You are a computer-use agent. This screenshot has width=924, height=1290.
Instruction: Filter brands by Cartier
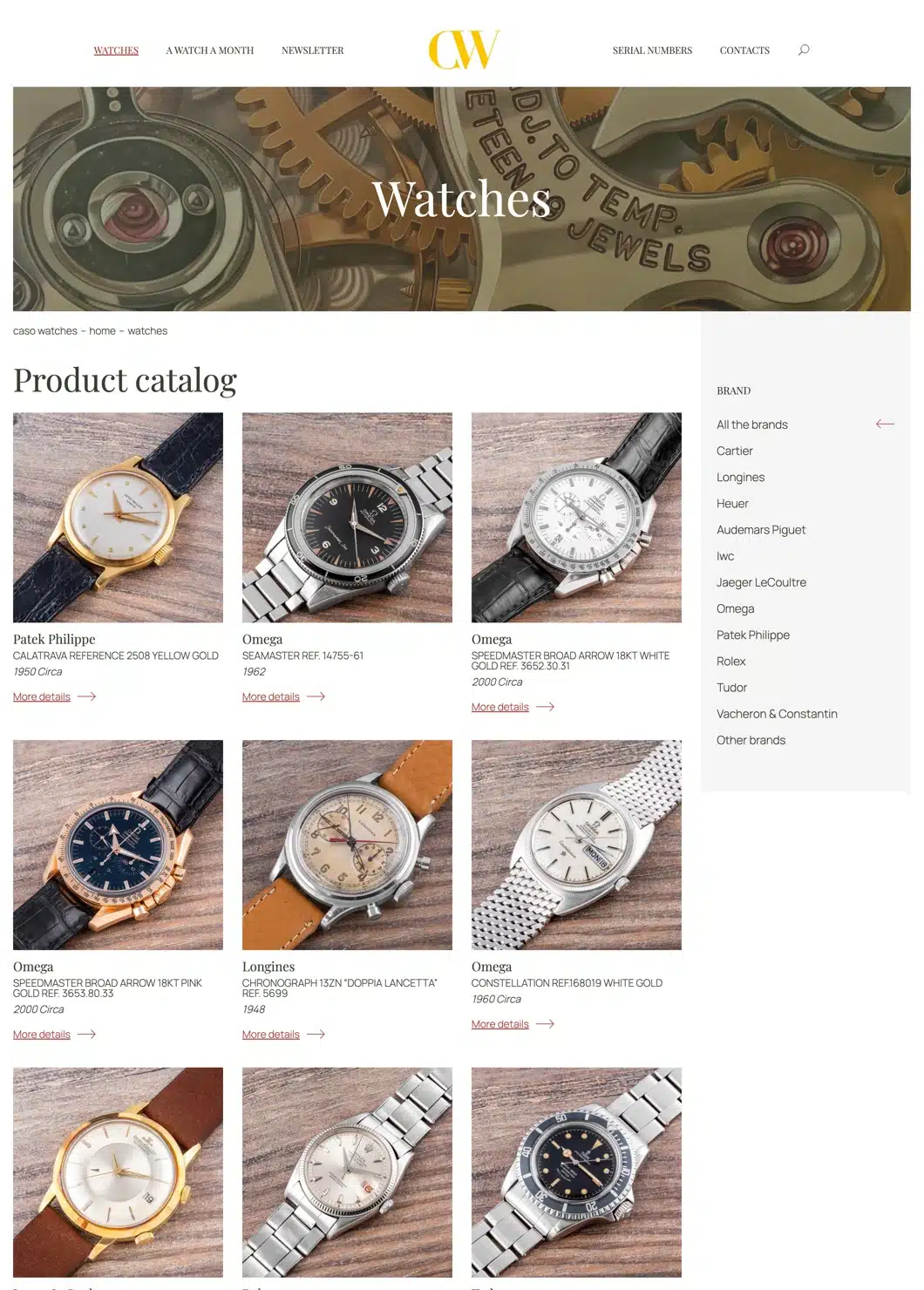click(x=734, y=451)
